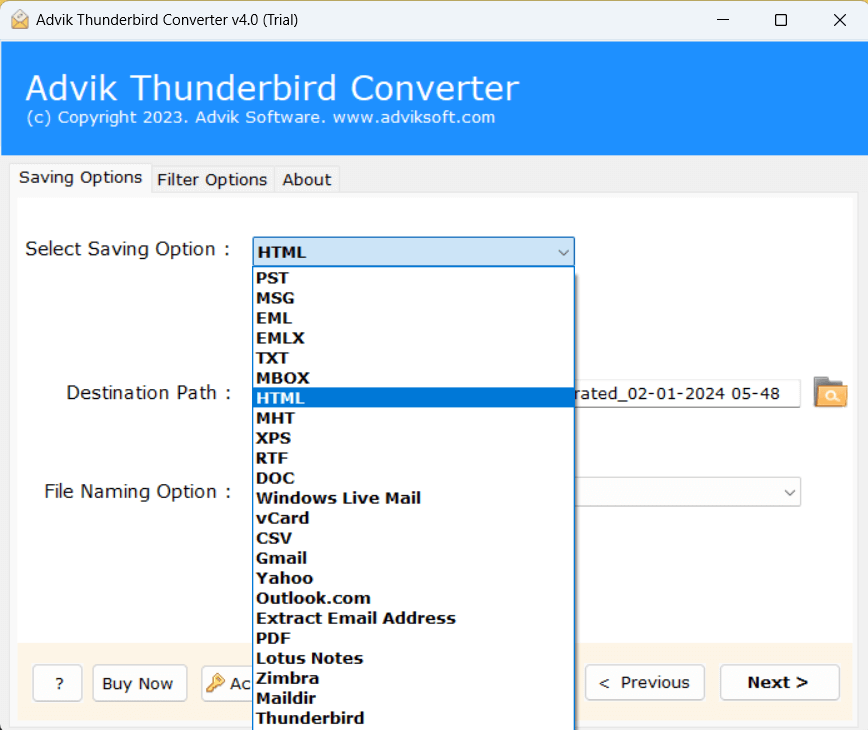The width and height of the screenshot is (868, 730).
Task: Choose Thunderbird from the list
Action: [x=414, y=718]
